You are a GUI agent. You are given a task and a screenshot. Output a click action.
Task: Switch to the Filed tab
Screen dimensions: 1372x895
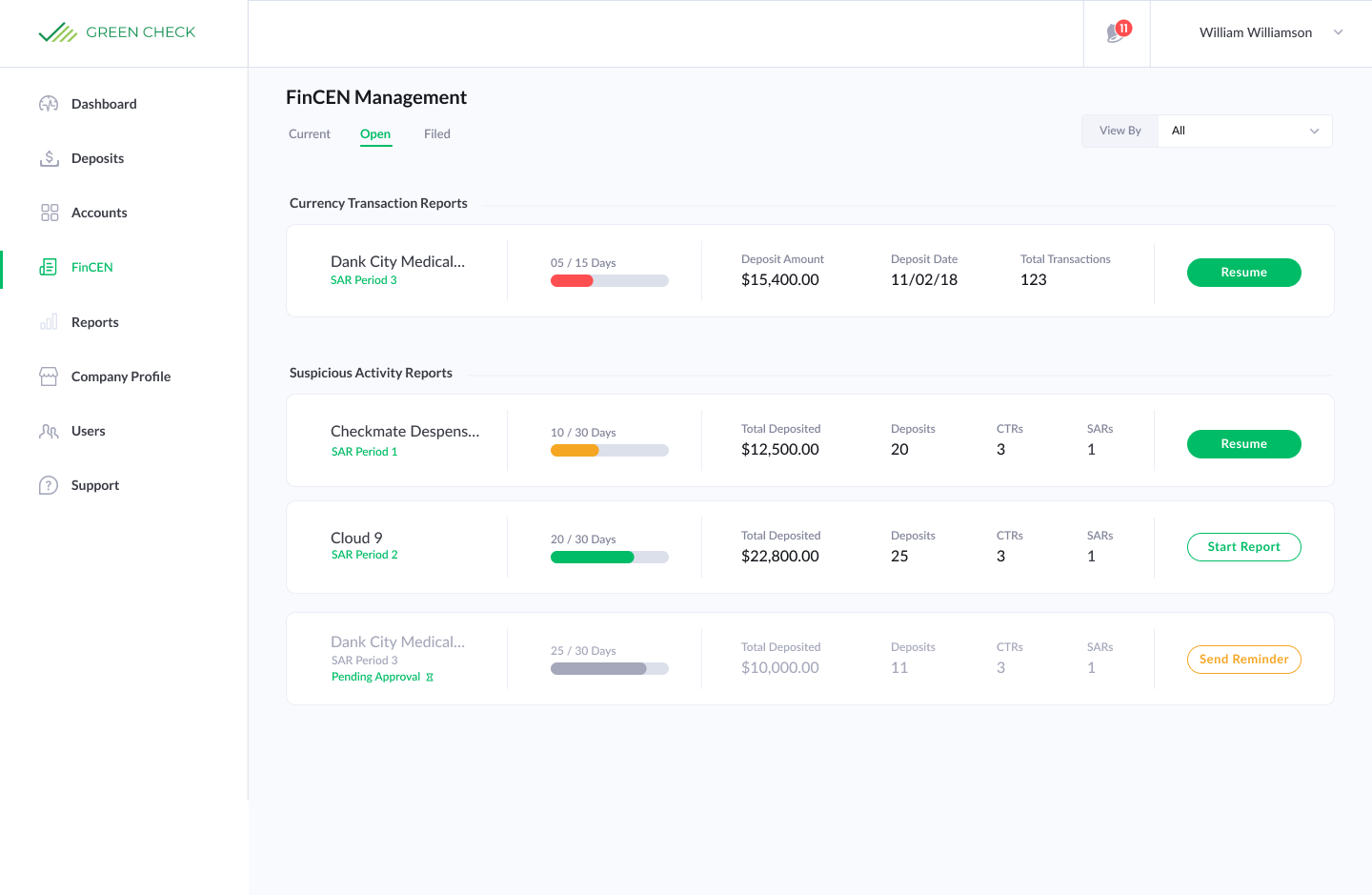pos(437,134)
